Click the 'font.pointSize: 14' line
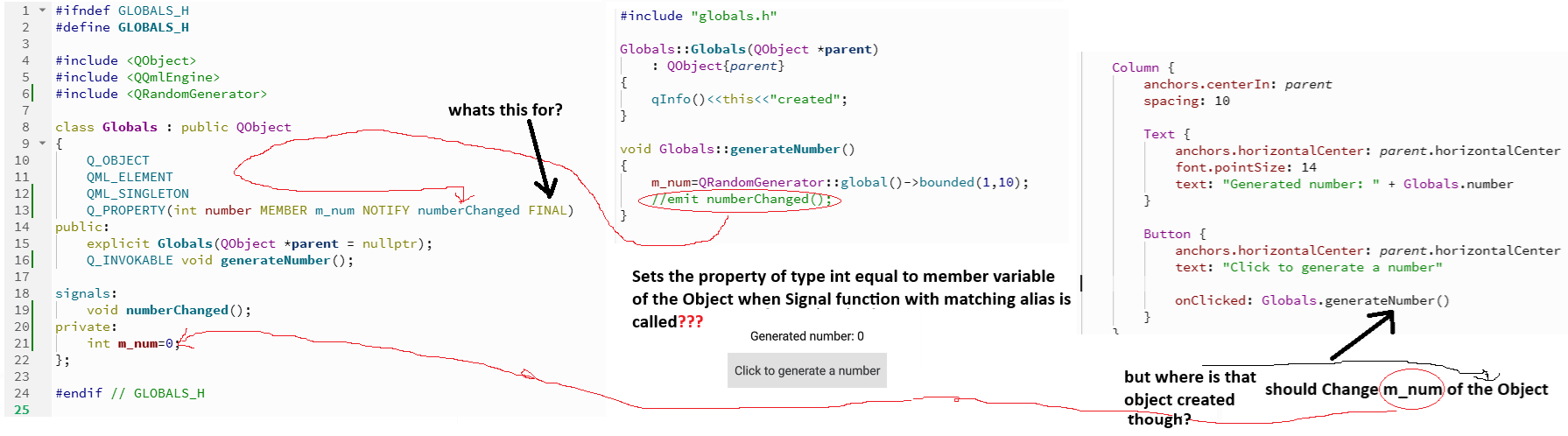The image size is (1568, 436). (x=1246, y=167)
